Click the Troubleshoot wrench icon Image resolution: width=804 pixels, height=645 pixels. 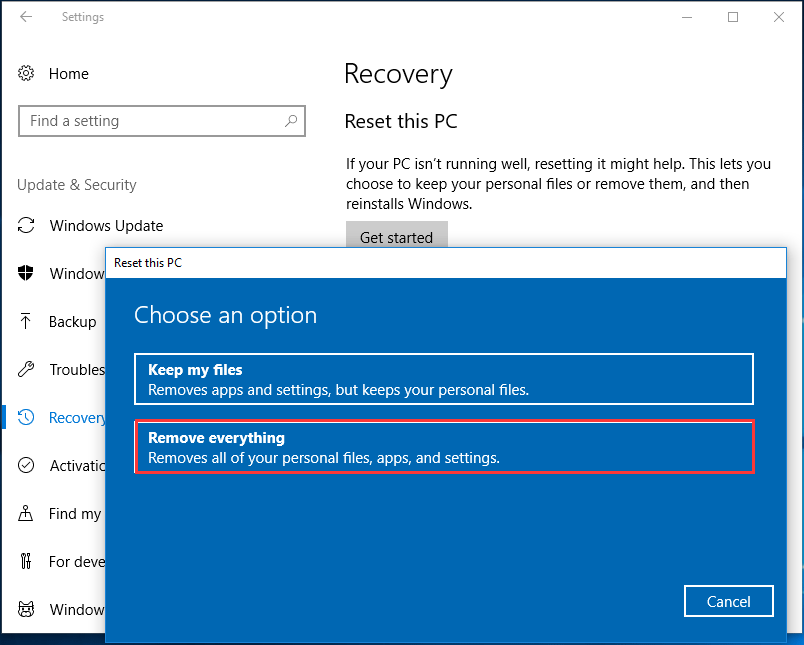[x=26, y=369]
